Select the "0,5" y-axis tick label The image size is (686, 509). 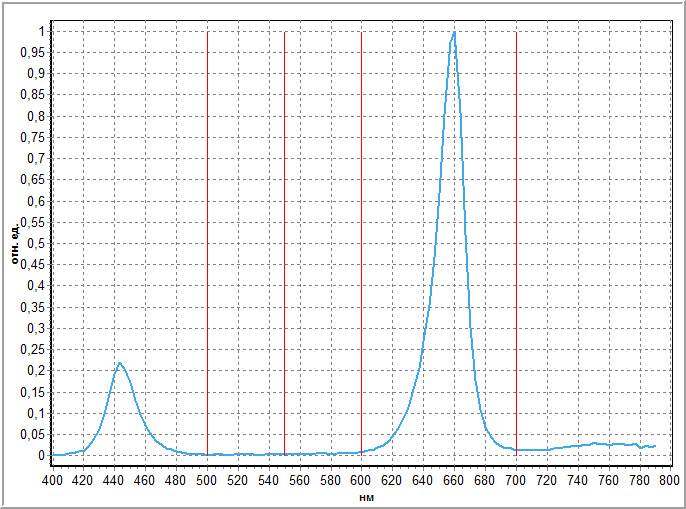click(35, 244)
